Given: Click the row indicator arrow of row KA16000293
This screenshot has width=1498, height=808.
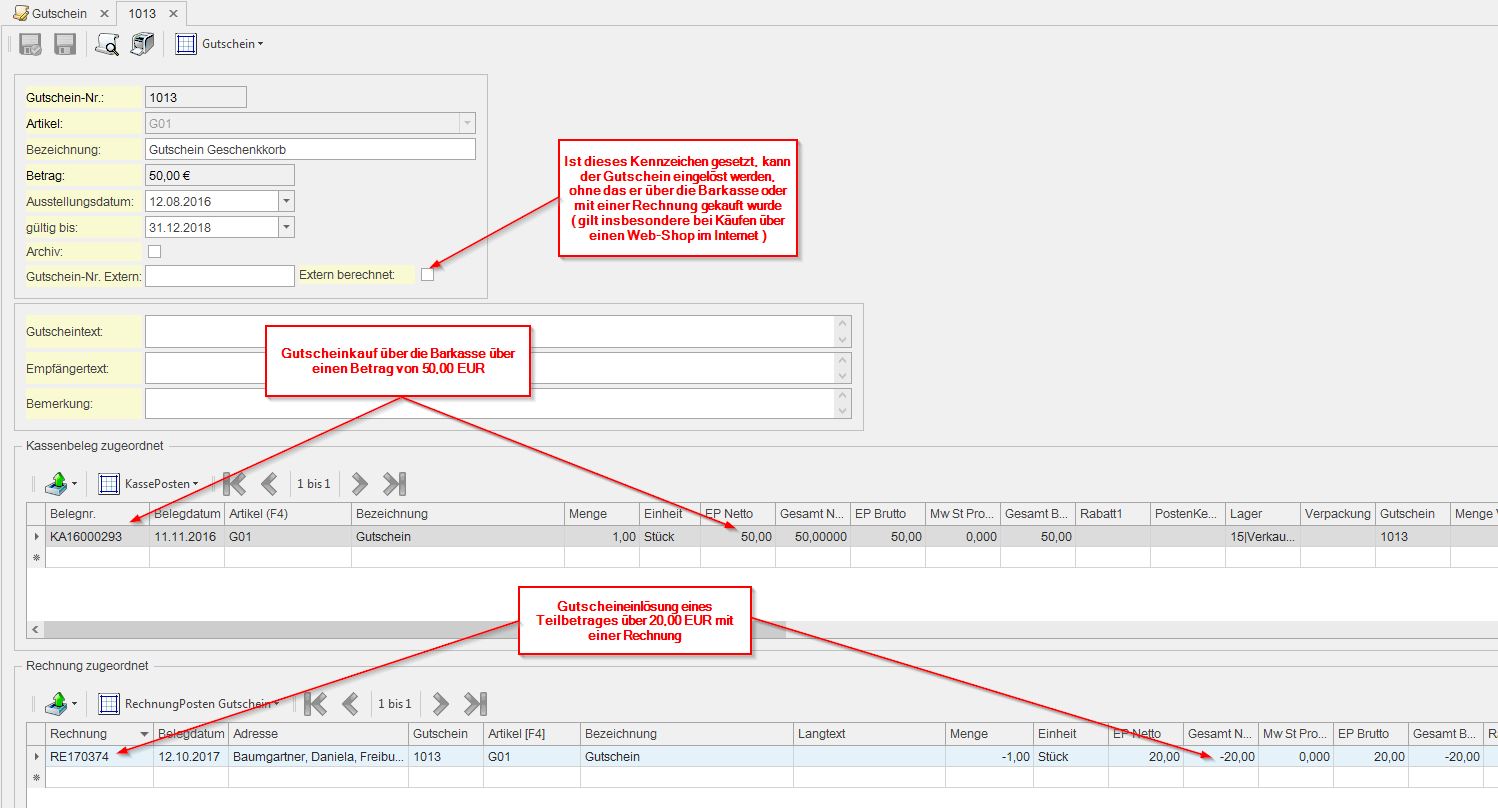Looking at the screenshot, I should (37, 537).
